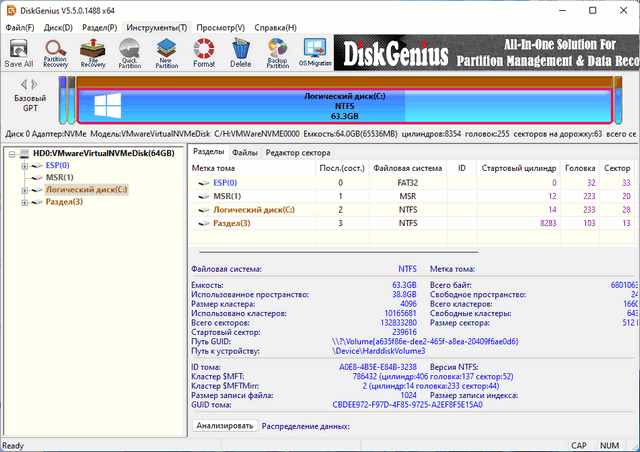Create a New Partition via toolbar
The width and height of the screenshot is (640, 452).
point(166,52)
